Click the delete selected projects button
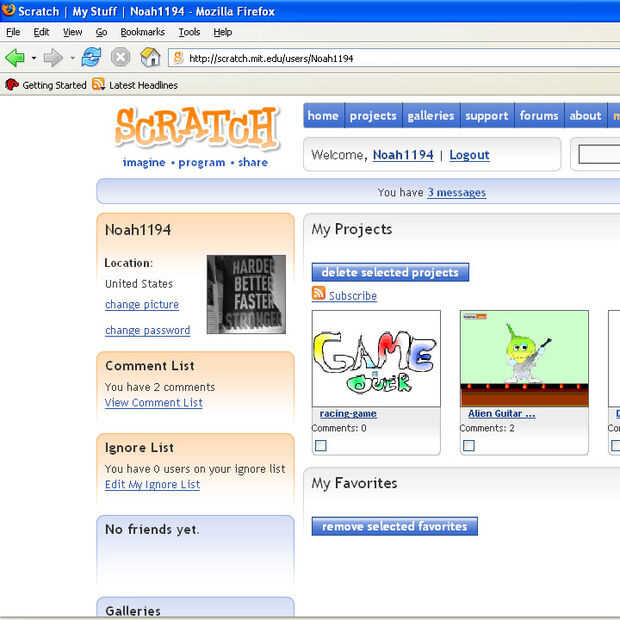The height and width of the screenshot is (620, 620). [x=390, y=272]
